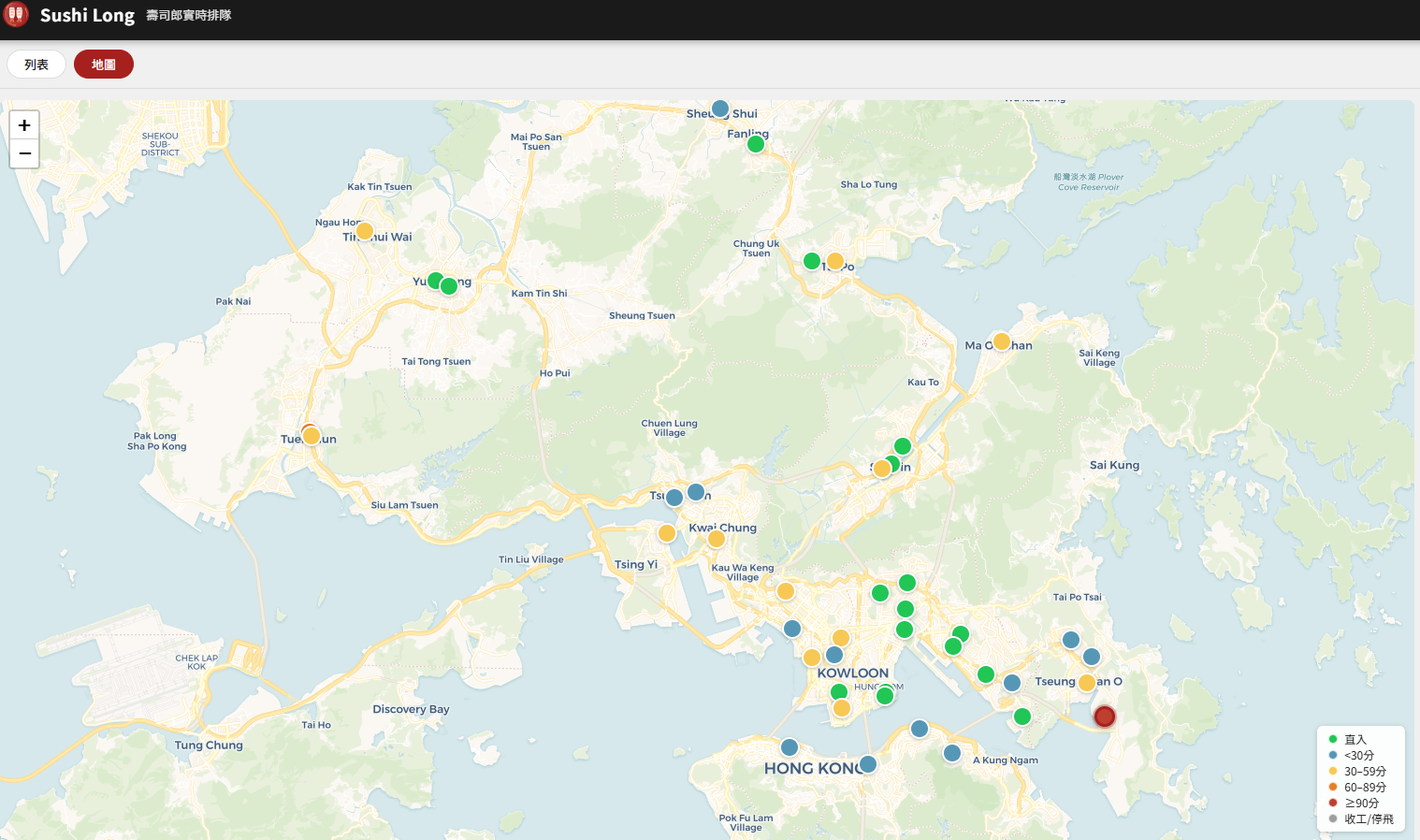Click the 收工/停飛 legend label

click(x=1369, y=819)
